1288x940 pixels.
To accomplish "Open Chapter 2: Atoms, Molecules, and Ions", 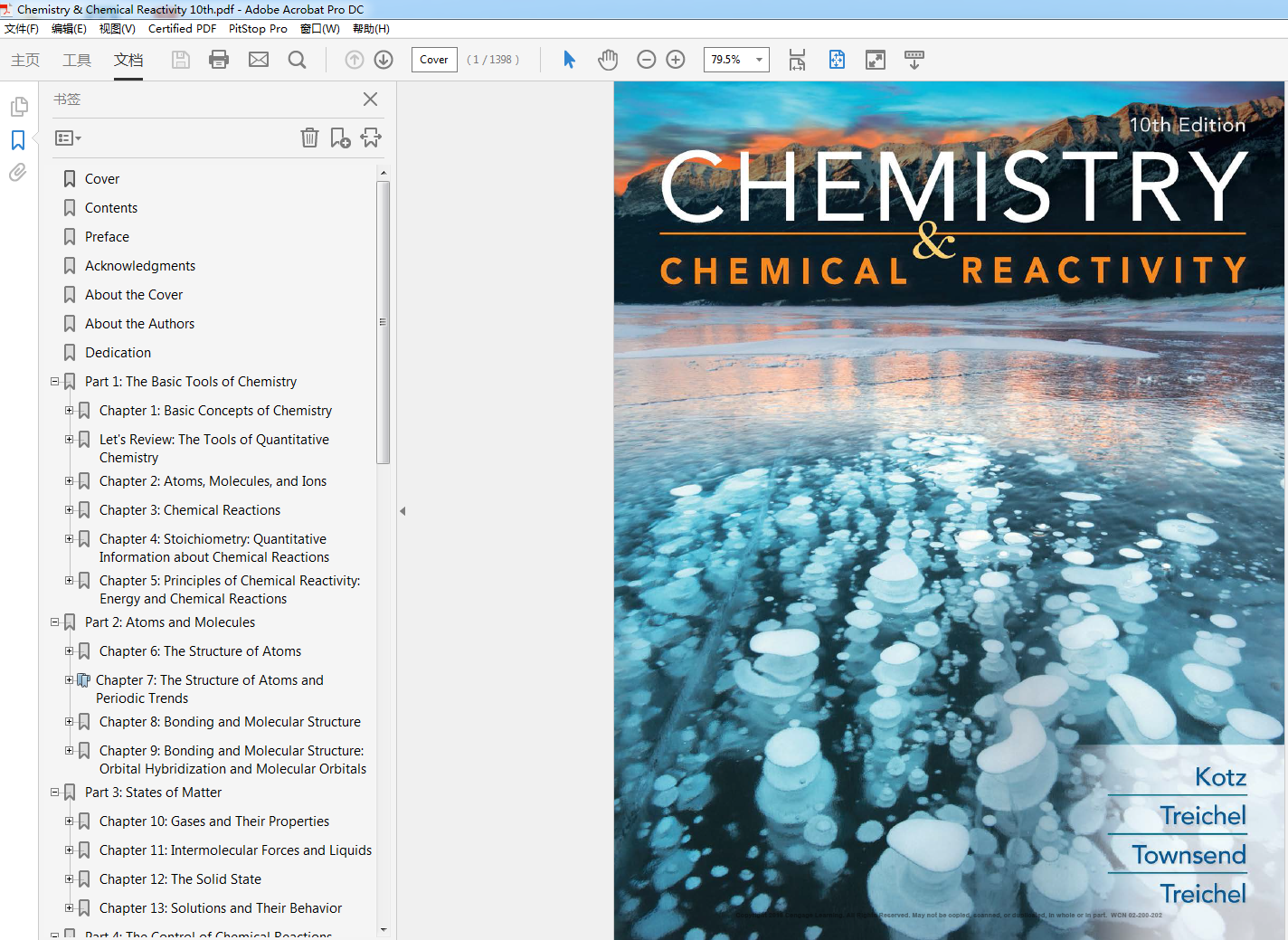I will 213,481.
